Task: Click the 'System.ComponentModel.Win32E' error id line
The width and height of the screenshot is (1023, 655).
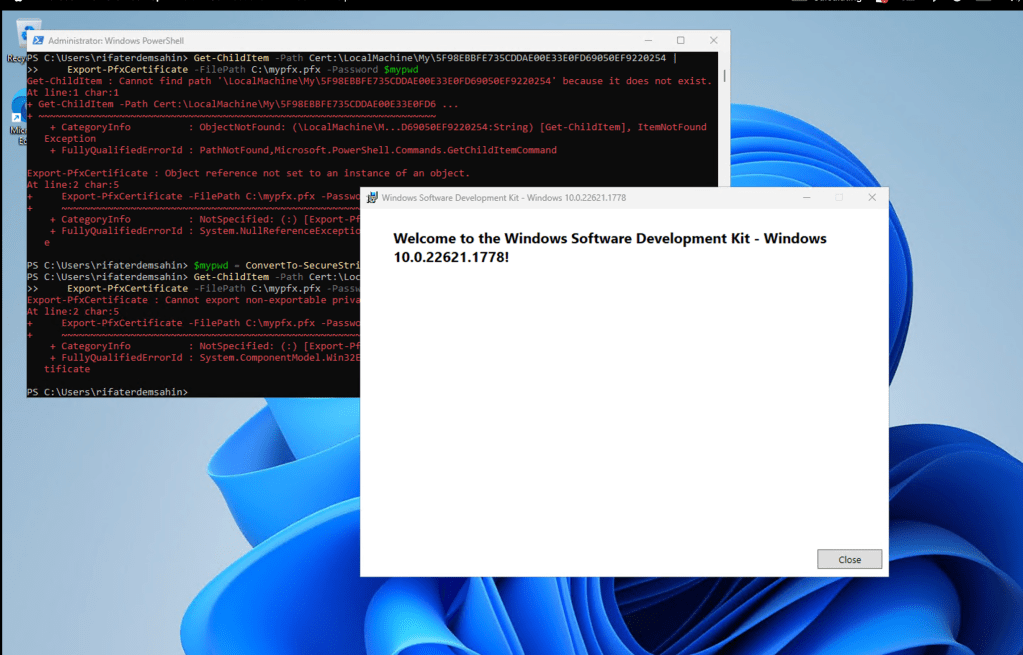Action: [205, 358]
